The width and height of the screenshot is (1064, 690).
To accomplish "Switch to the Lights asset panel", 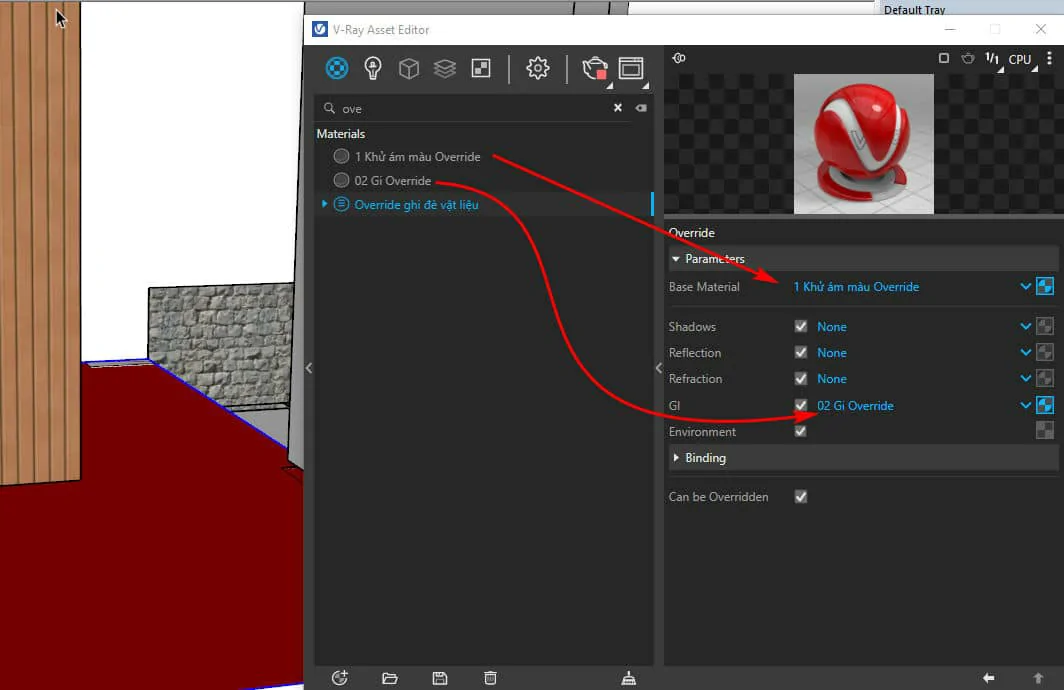I will 373,68.
